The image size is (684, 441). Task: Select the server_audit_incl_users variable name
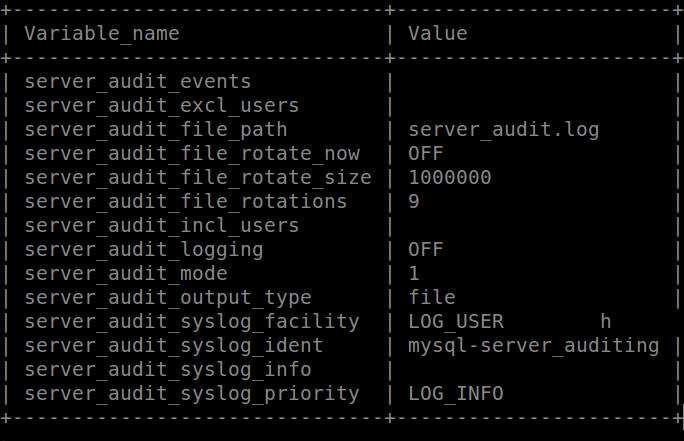[162, 225]
